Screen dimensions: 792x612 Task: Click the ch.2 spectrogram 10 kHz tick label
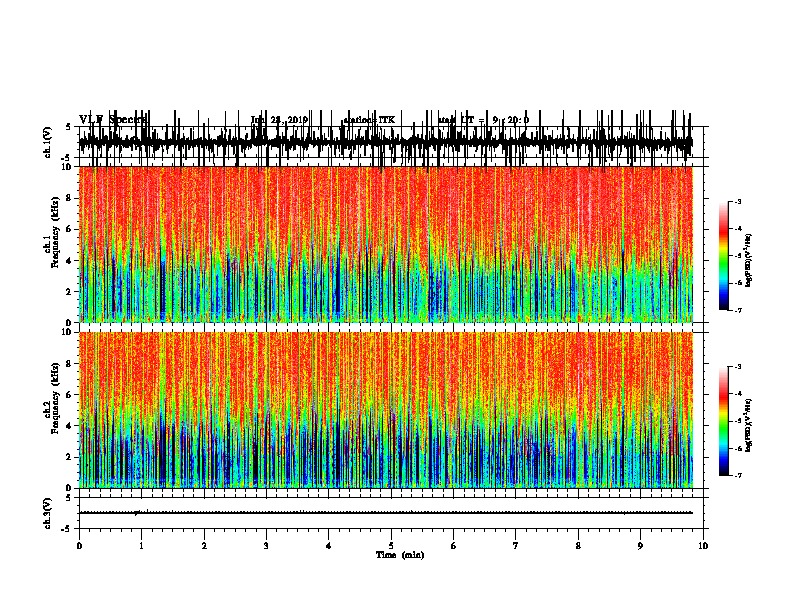click(68, 332)
